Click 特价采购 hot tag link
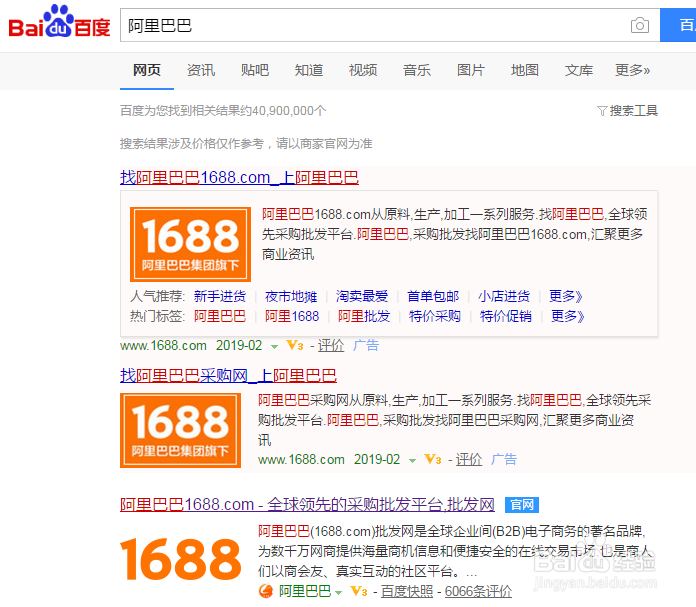Viewport: 696px width, 607px height. click(435, 316)
